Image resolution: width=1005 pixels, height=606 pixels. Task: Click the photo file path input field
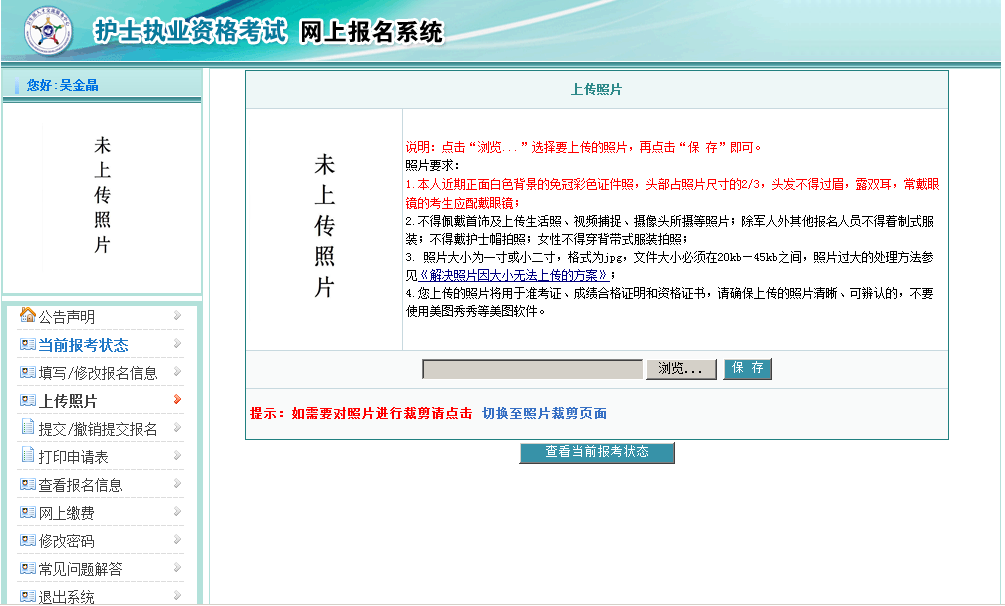click(x=532, y=369)
